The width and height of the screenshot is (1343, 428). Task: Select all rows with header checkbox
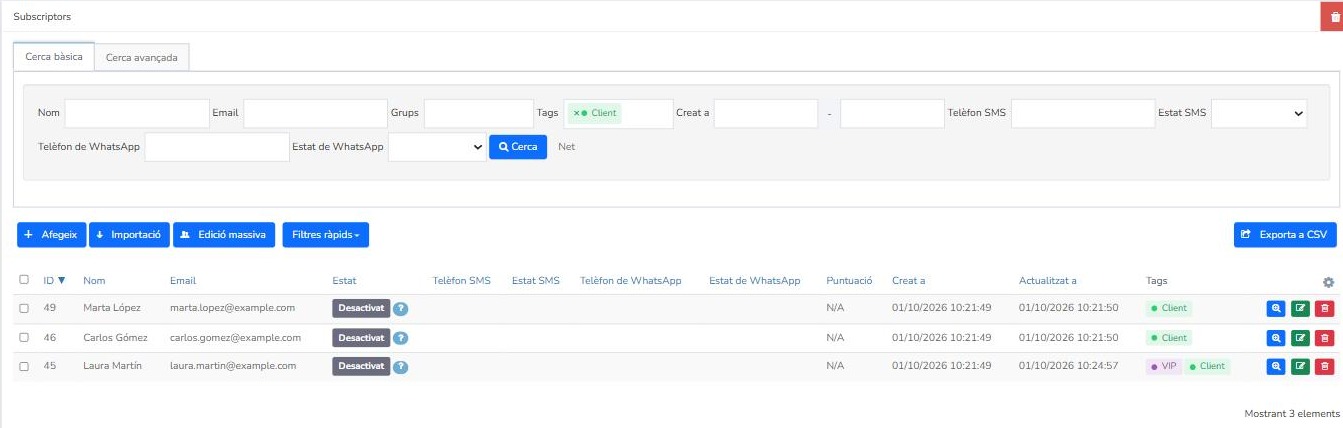pos(24,280)
